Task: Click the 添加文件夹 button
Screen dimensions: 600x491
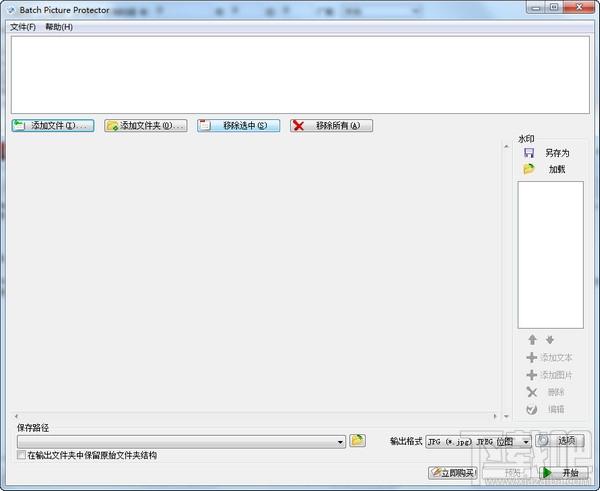Action: coord(146,126)
